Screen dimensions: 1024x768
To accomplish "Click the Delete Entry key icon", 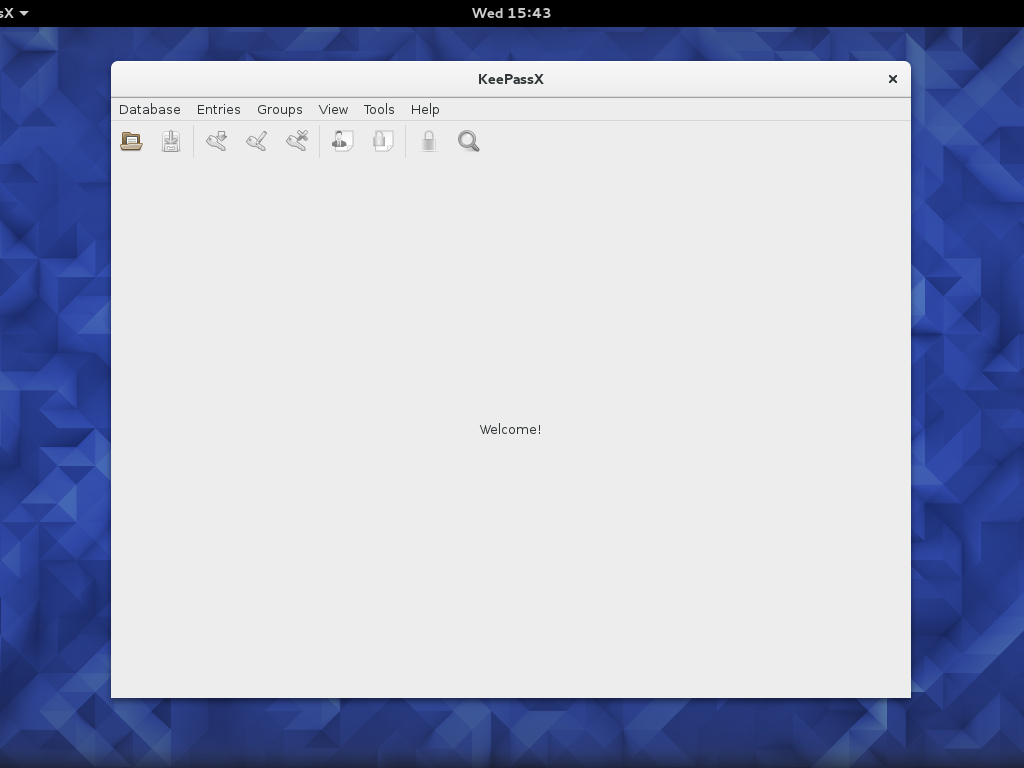I will 297,141.
